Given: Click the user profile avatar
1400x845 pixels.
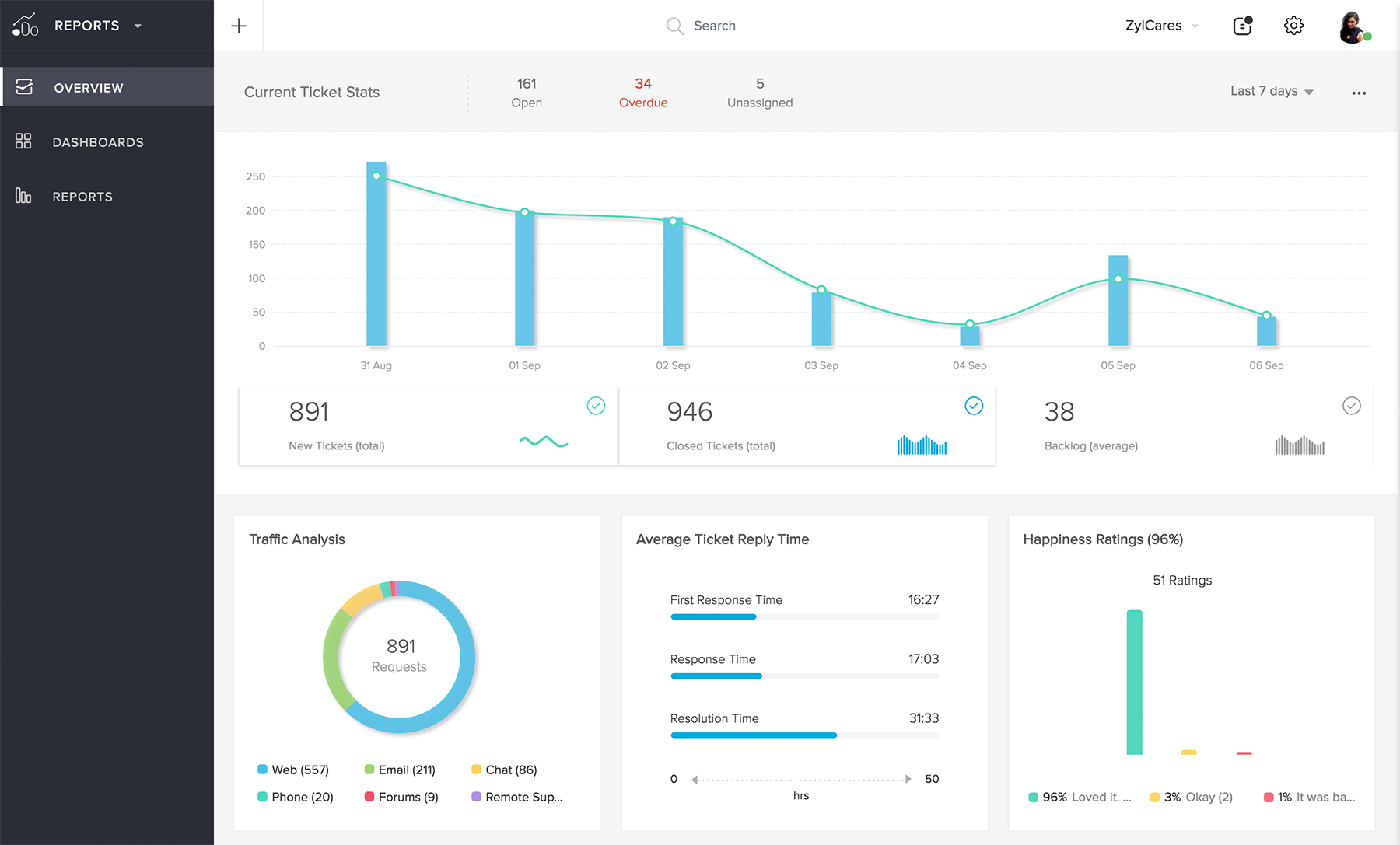Looking at the screenshot, I should 1353,27.
